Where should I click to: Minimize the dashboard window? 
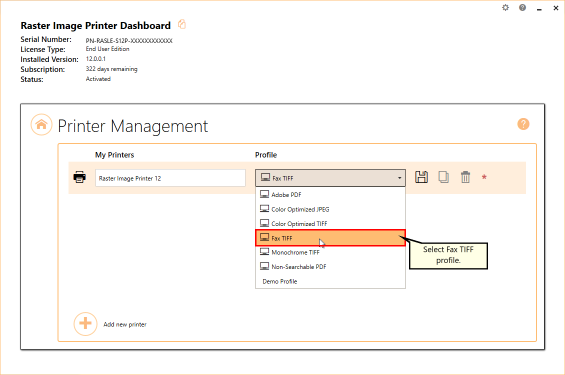click(539, 8)
